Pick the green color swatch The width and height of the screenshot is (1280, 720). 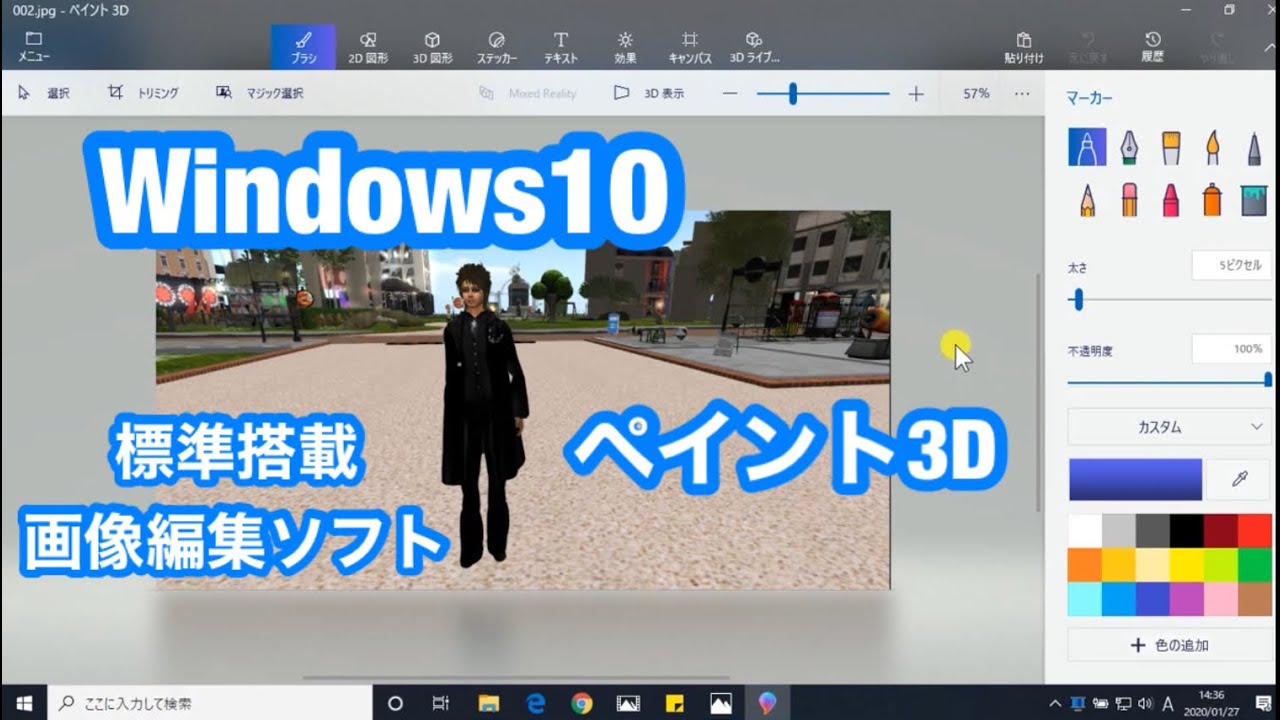[x=1255, y=564]
